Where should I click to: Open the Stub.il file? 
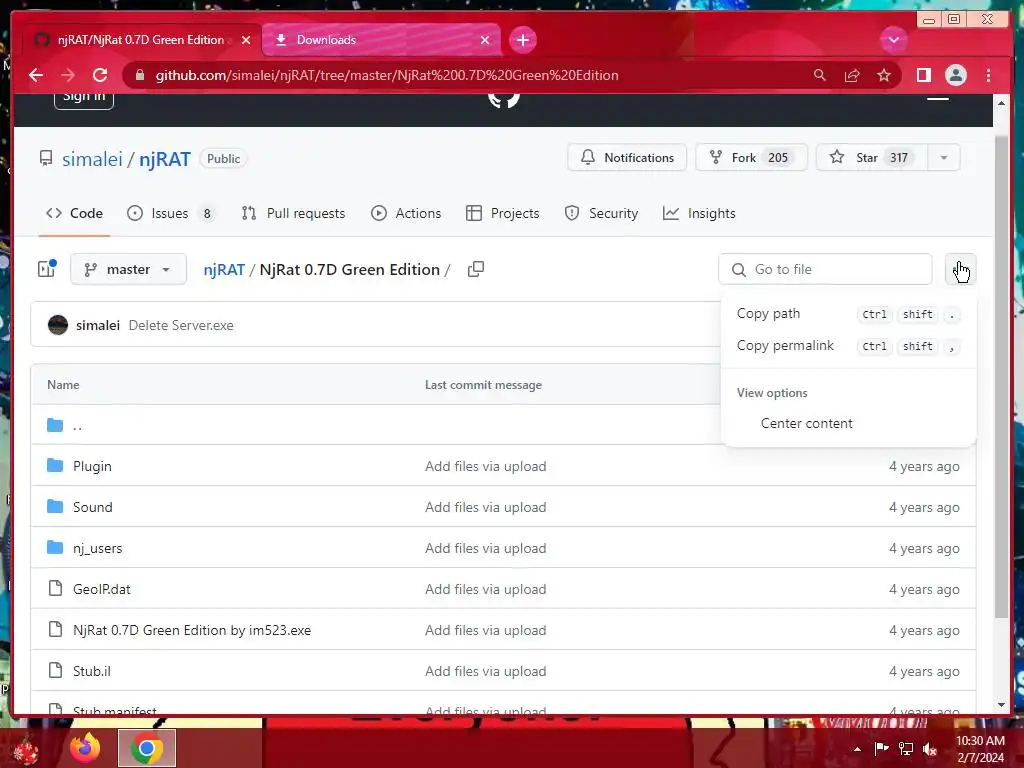pyautogui.click(x=91, y=671)
